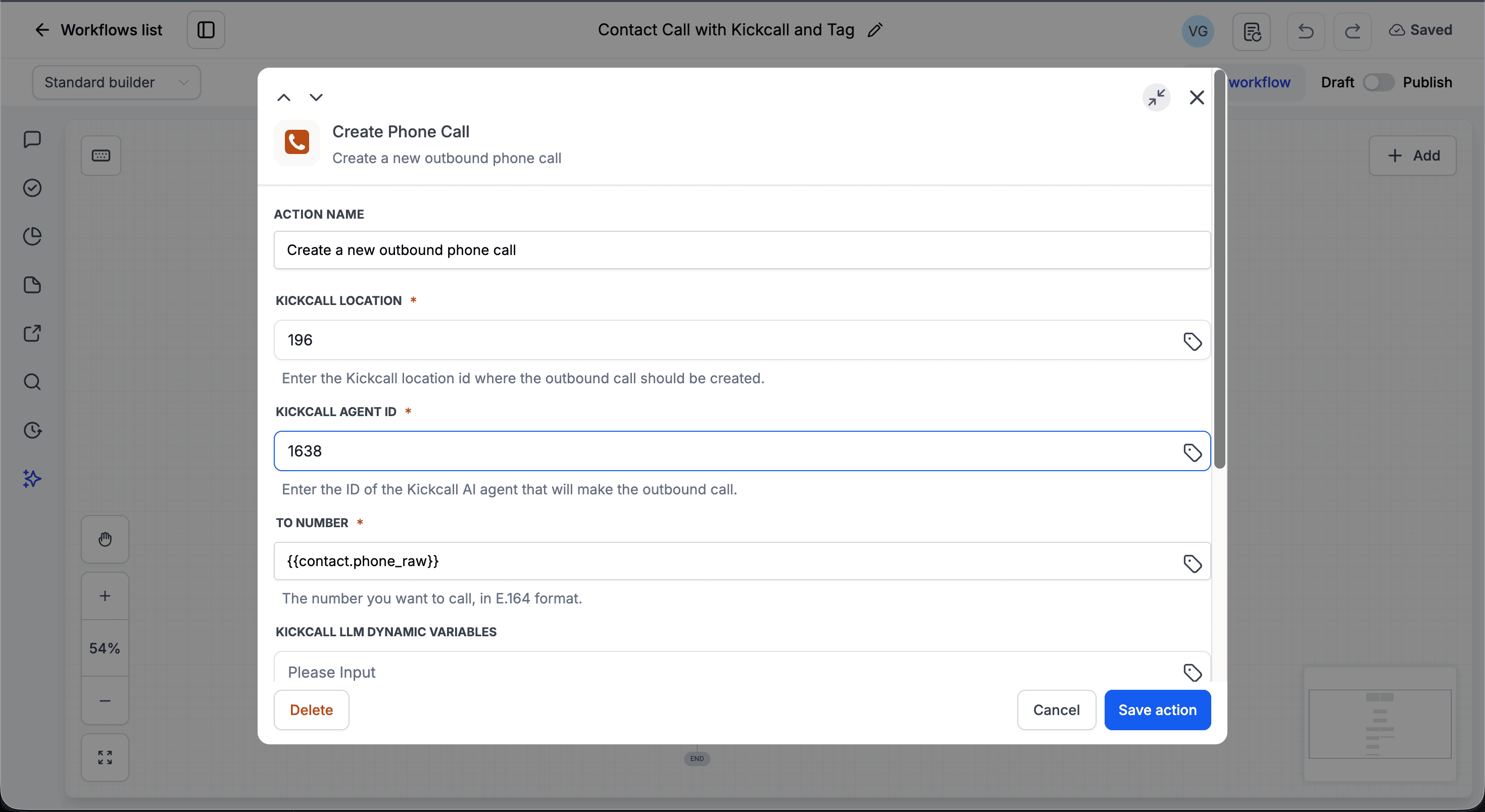Delete this action
The height and width of the screenshot is (812, 1485).
(x=311, y=710)
